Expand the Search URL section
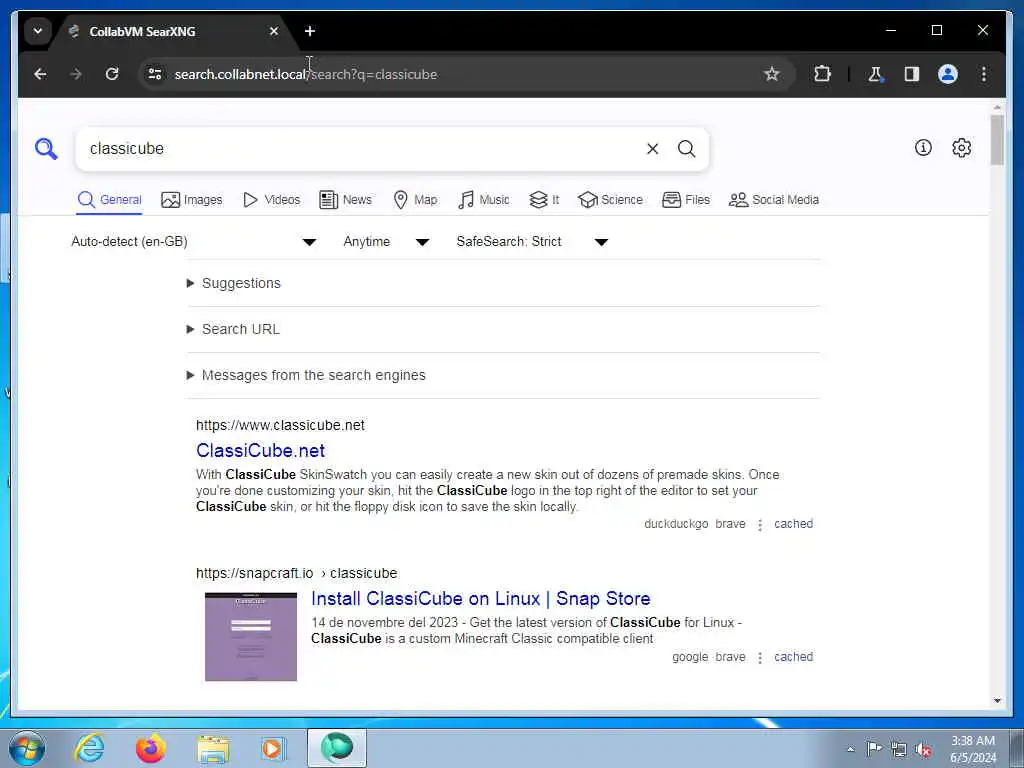The width and height of the screenshot is (1024, 768). 233,329
